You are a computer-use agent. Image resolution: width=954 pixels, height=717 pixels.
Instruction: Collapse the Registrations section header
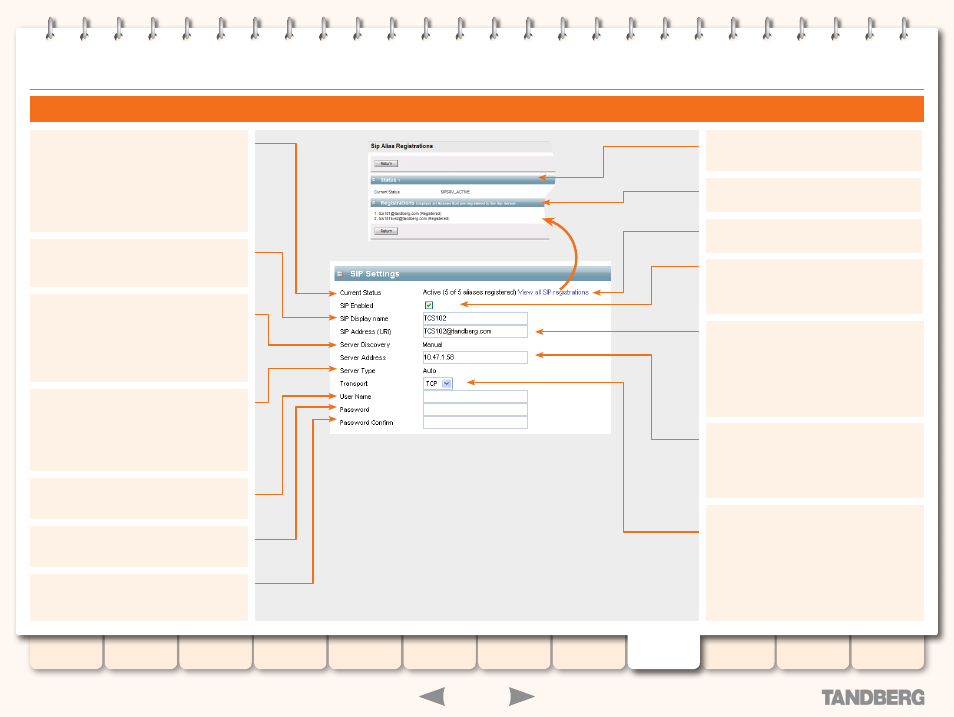click(374, 203)
